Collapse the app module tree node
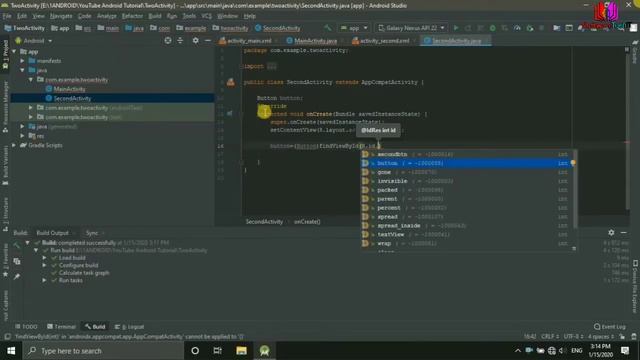The image size is (640, 360). [x=14, y=52]
